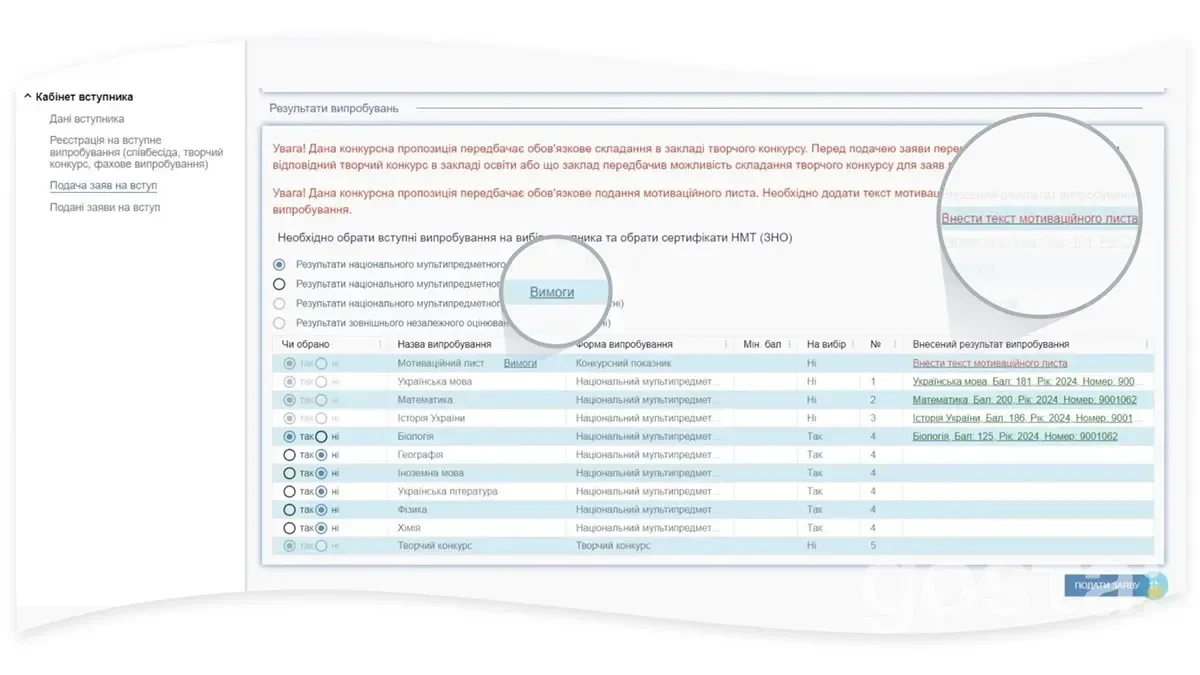
Task: Click 'Мотиваційний лист' name cell
Action: pyautogui.click(x=440, y=363)
